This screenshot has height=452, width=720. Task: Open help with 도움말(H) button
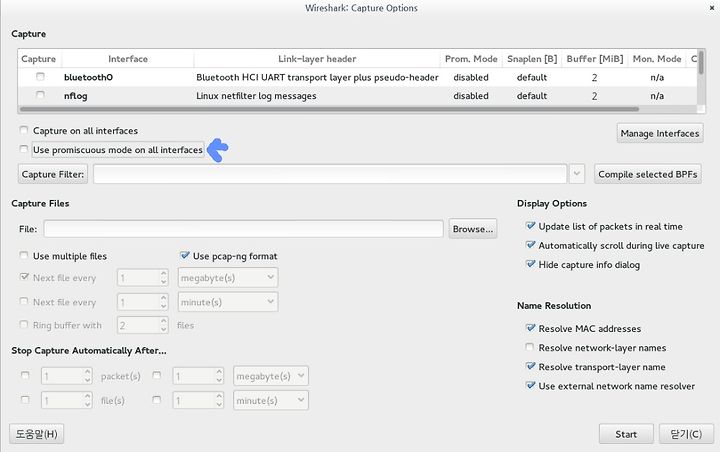point(37,434)
